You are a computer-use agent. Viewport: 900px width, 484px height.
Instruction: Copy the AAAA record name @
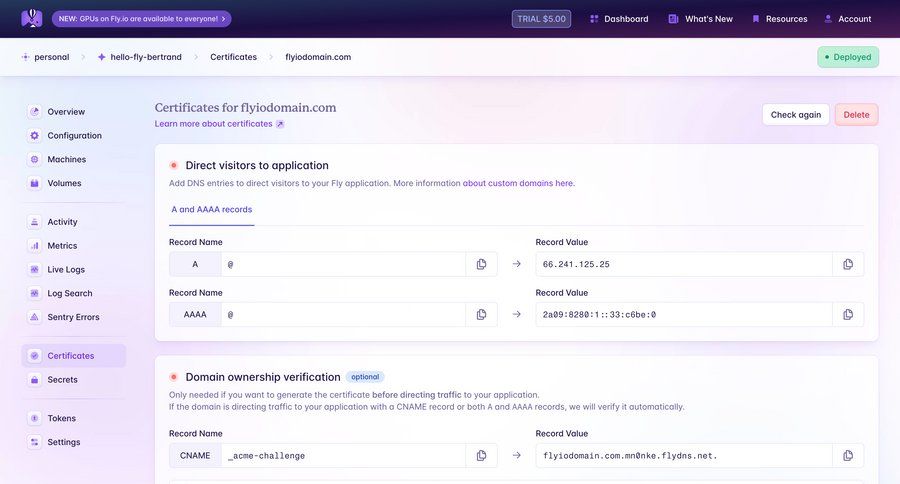pyautogui.click(x=482, y=315)
